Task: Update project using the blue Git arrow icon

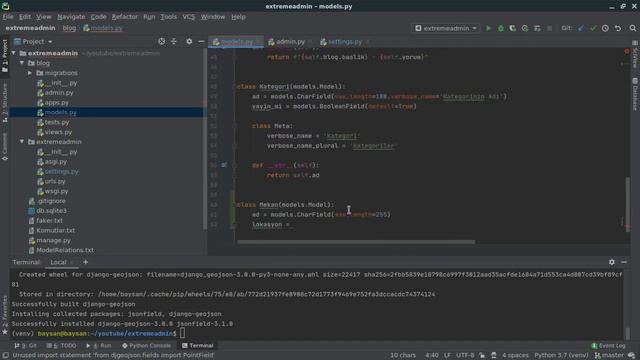Action: (x=581, y=28)
